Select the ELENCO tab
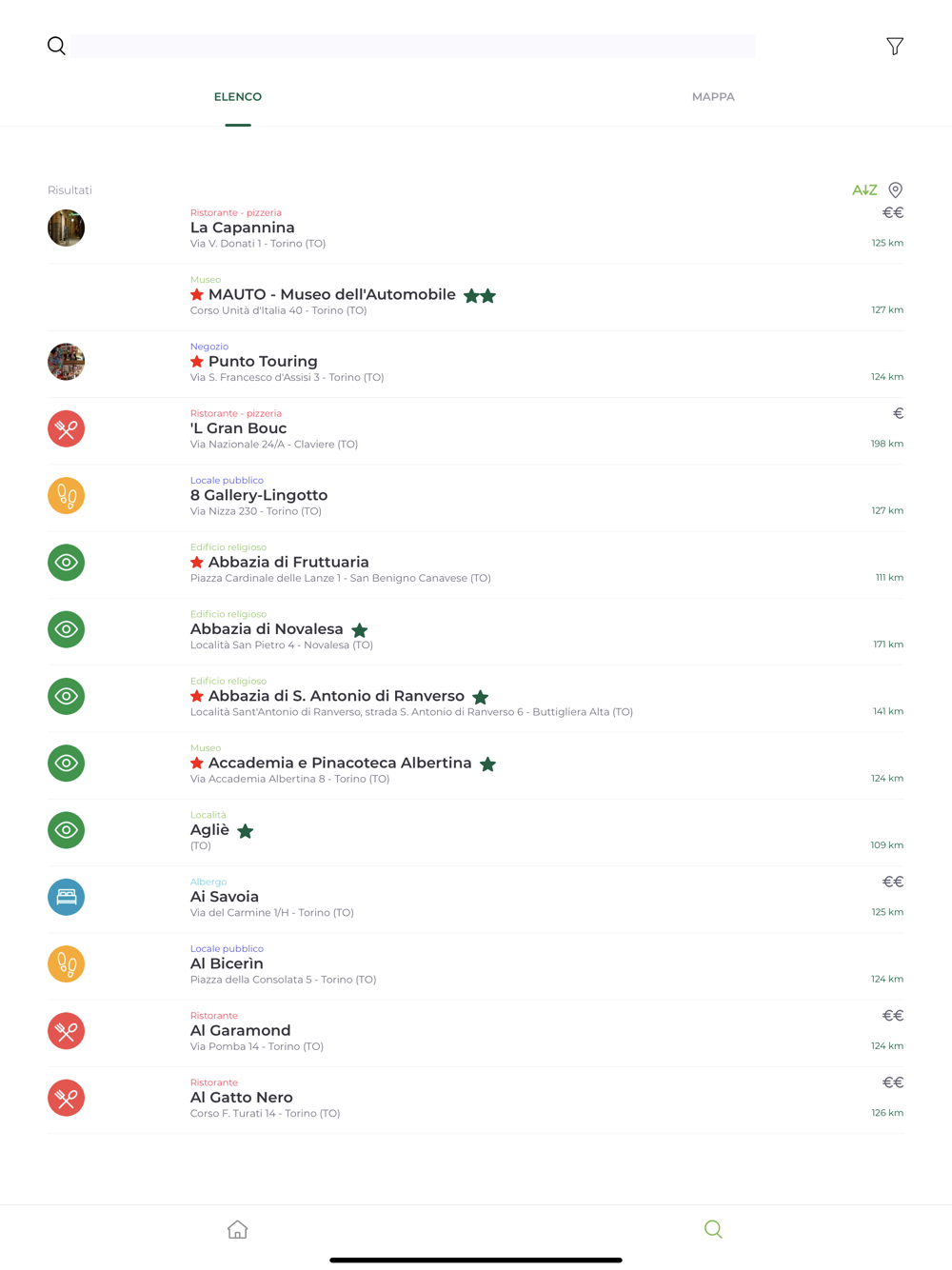This screenshot has width=952, height=1270. point(238,97)
